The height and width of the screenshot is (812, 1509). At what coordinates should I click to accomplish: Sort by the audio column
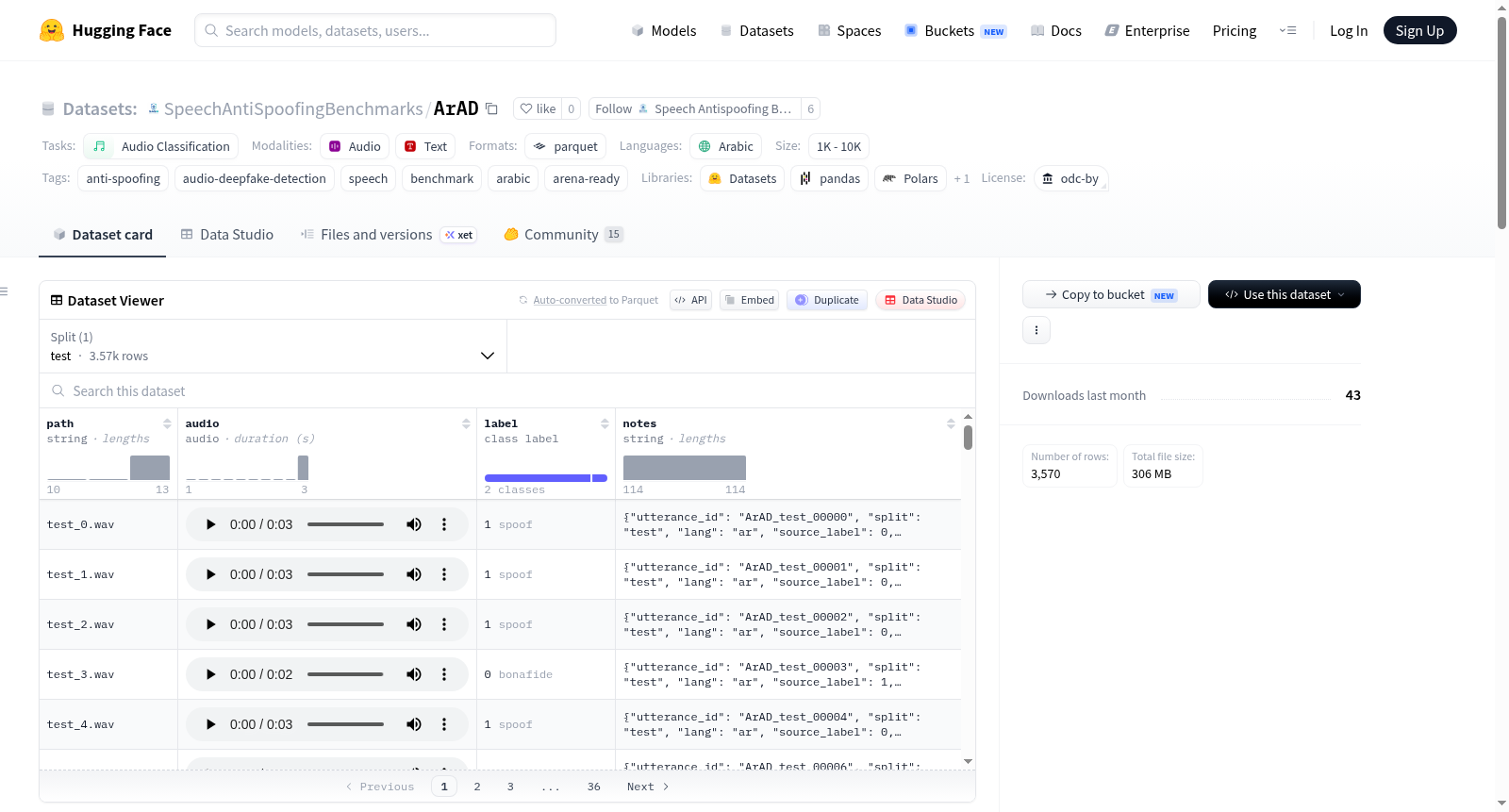(x=466, y=423)
